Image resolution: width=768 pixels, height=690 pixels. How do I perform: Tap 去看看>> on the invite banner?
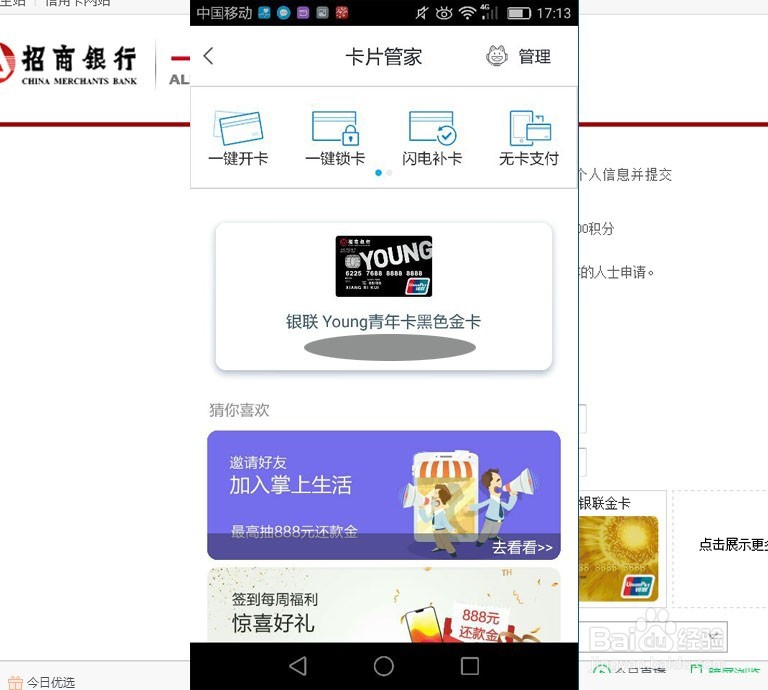[522, 547]
